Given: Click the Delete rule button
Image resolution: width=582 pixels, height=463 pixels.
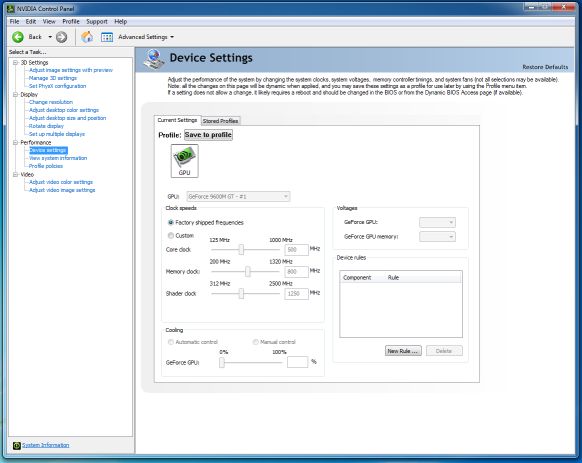Looking at the screenshot, I should 444,351.
